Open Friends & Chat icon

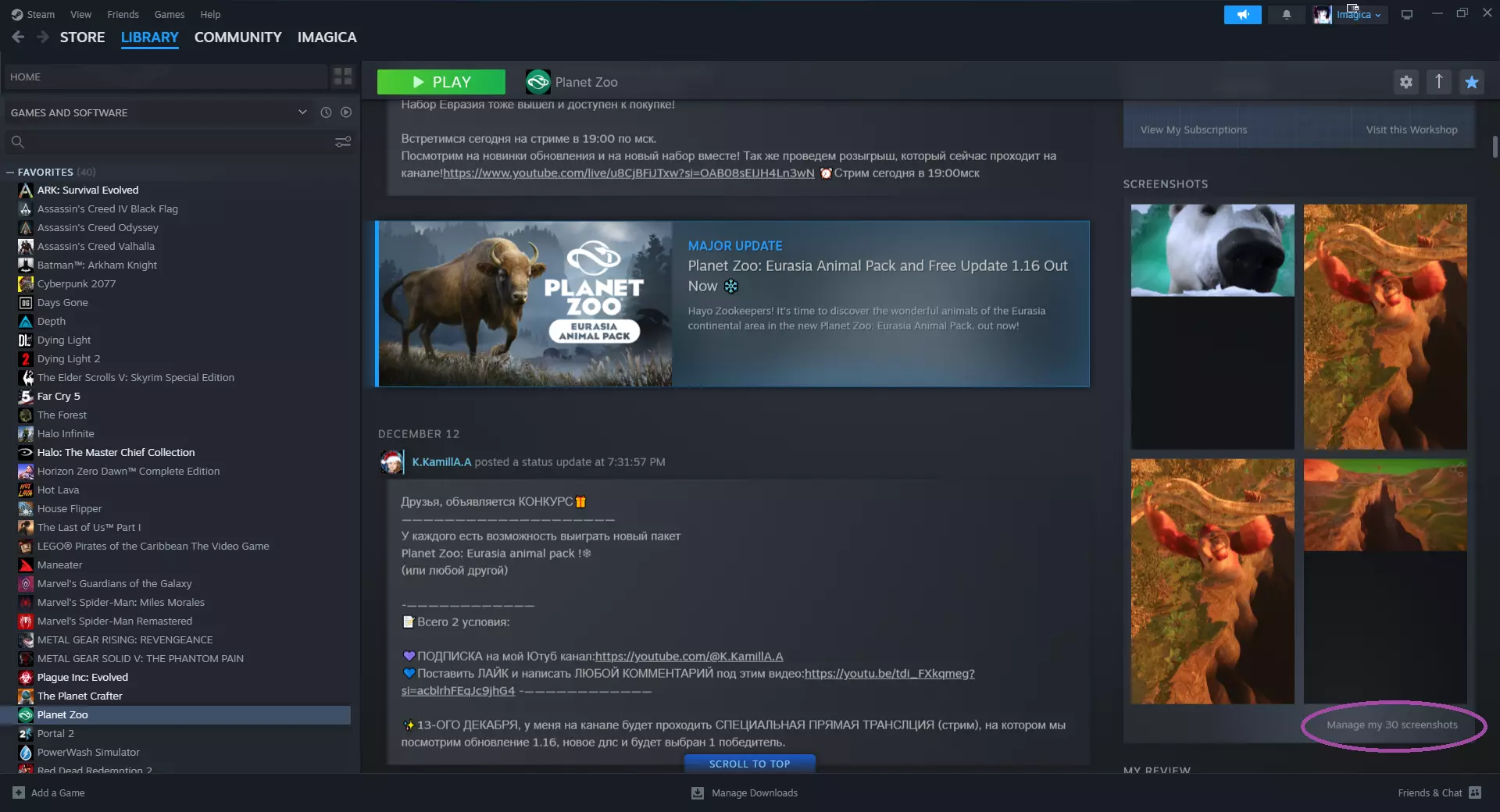coord(1475,792)
